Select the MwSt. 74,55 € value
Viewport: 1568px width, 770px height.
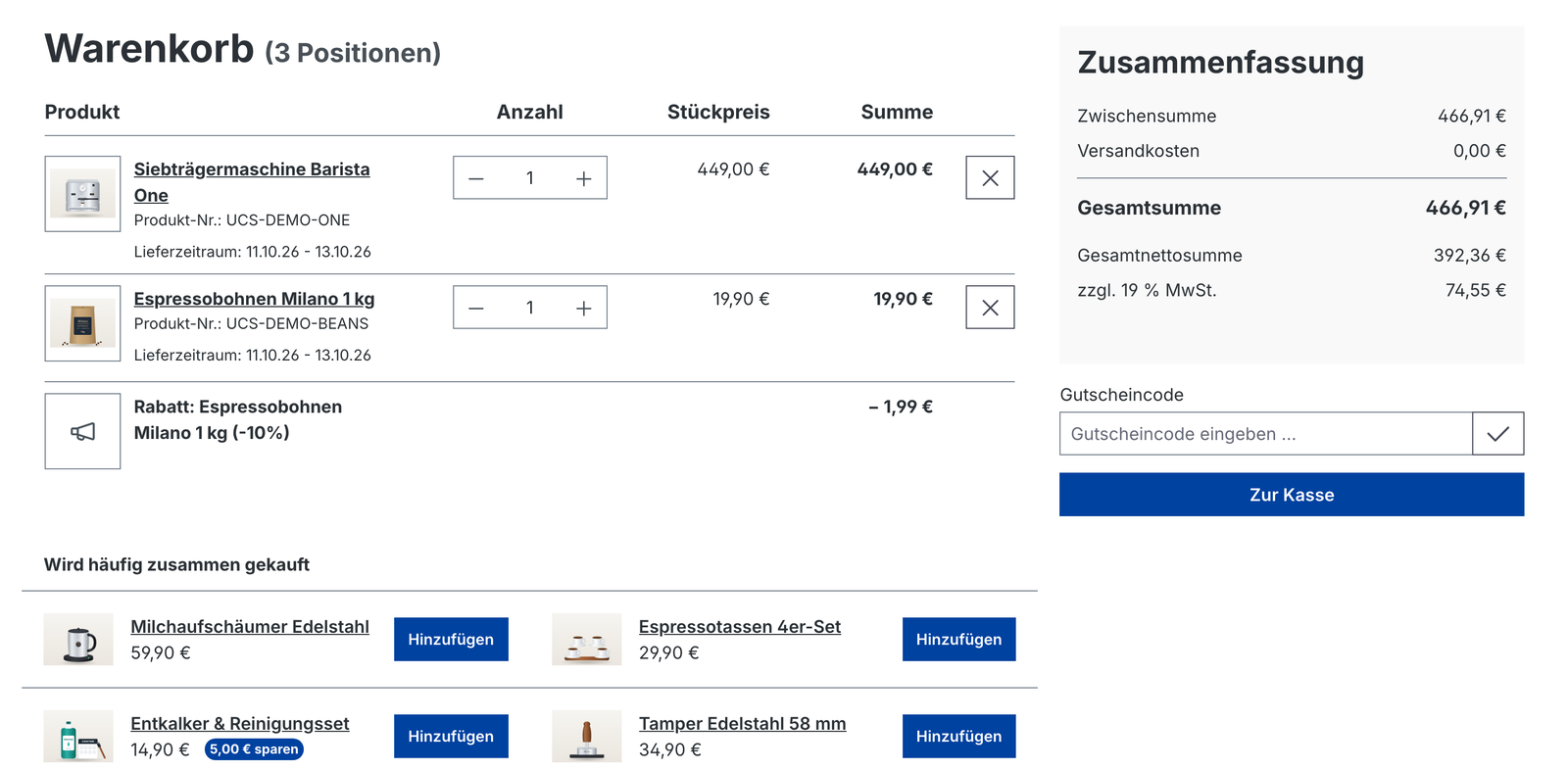pyautogui.click(x=1476, y=290)
